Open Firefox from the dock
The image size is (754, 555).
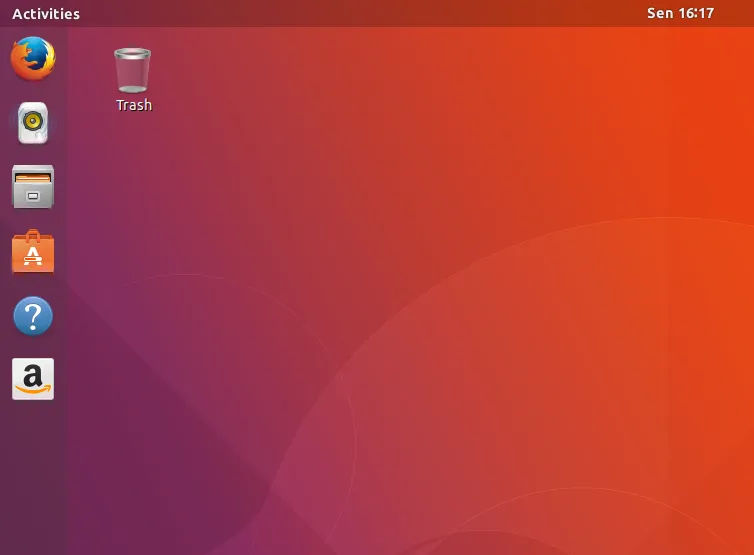coord(33,58)
